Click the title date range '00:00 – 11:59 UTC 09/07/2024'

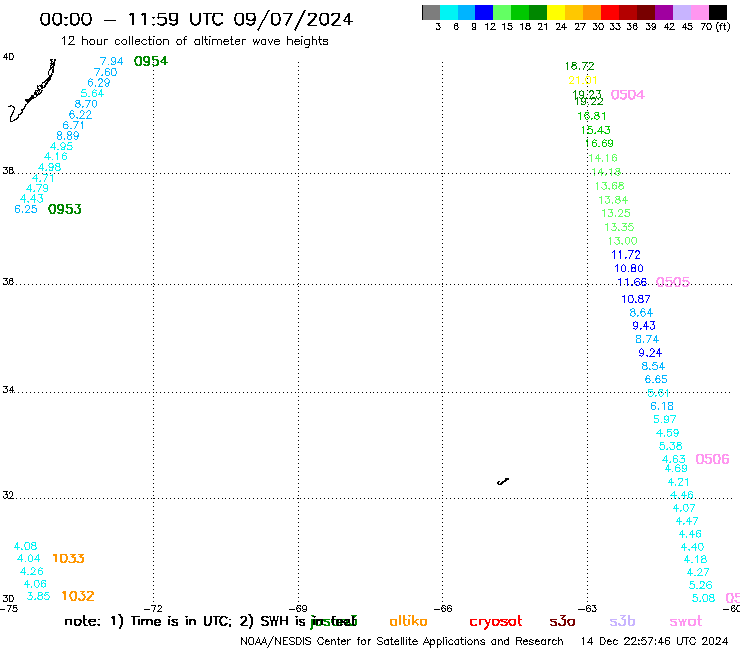(196, 19)
